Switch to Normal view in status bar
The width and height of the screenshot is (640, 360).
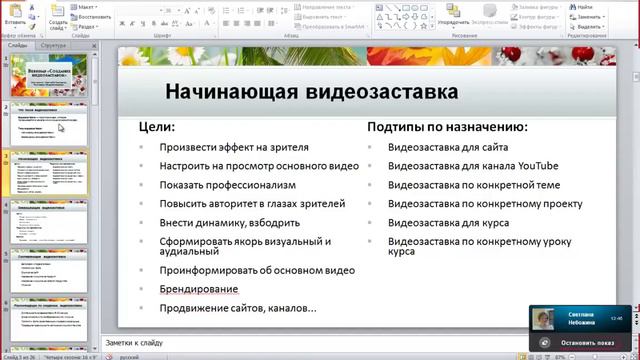point(522,357)
